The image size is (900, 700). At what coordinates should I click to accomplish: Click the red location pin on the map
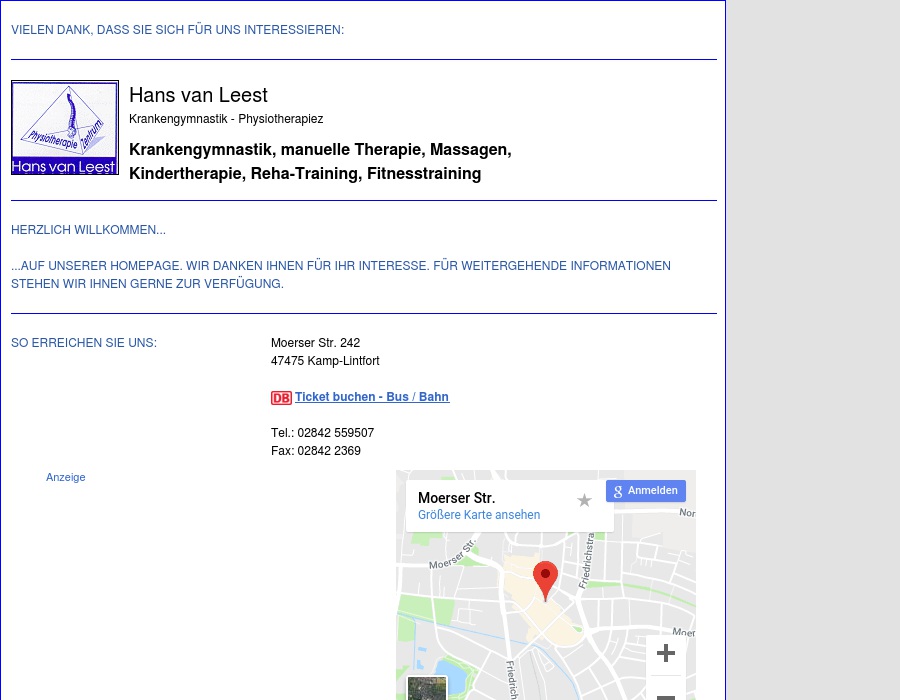tap(545, 578)
